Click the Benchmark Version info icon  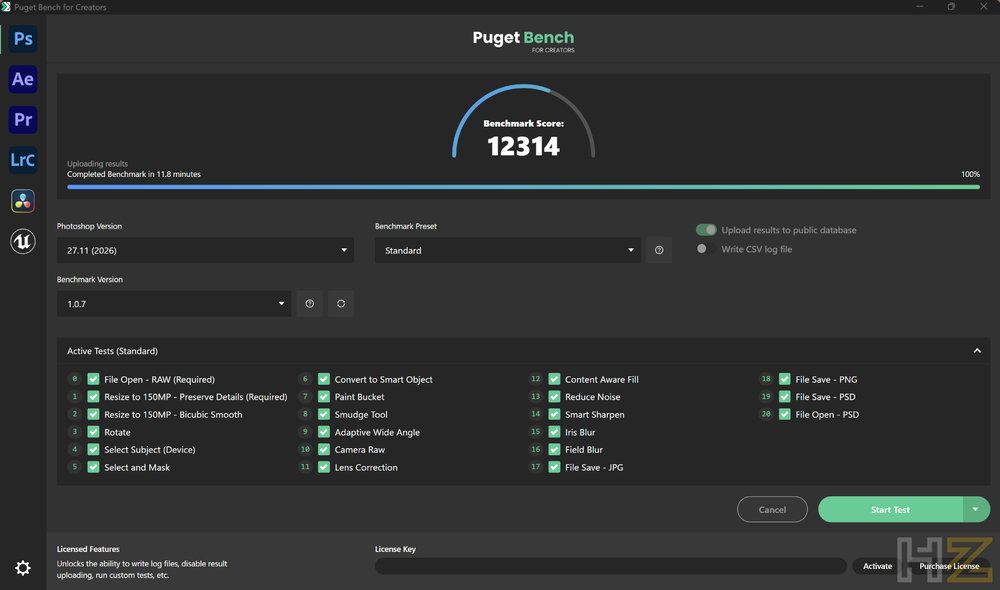pos(309,304)
